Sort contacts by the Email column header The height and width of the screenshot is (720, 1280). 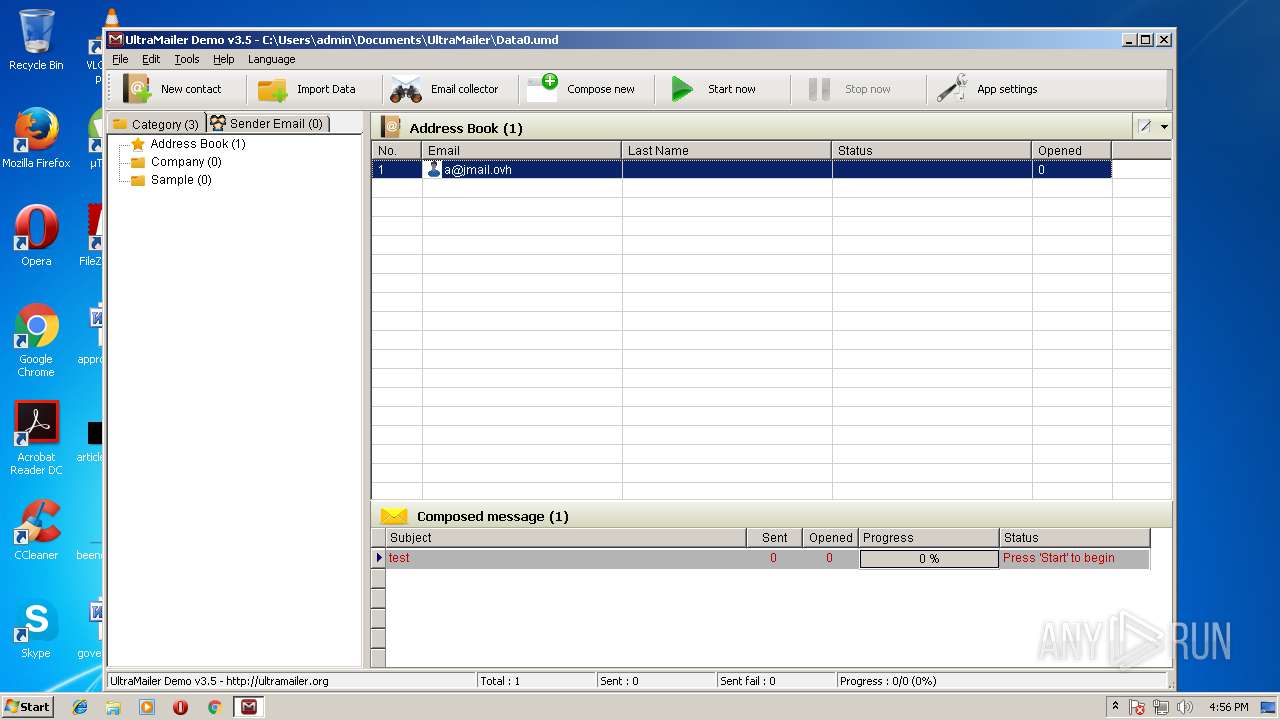[522, 150]
